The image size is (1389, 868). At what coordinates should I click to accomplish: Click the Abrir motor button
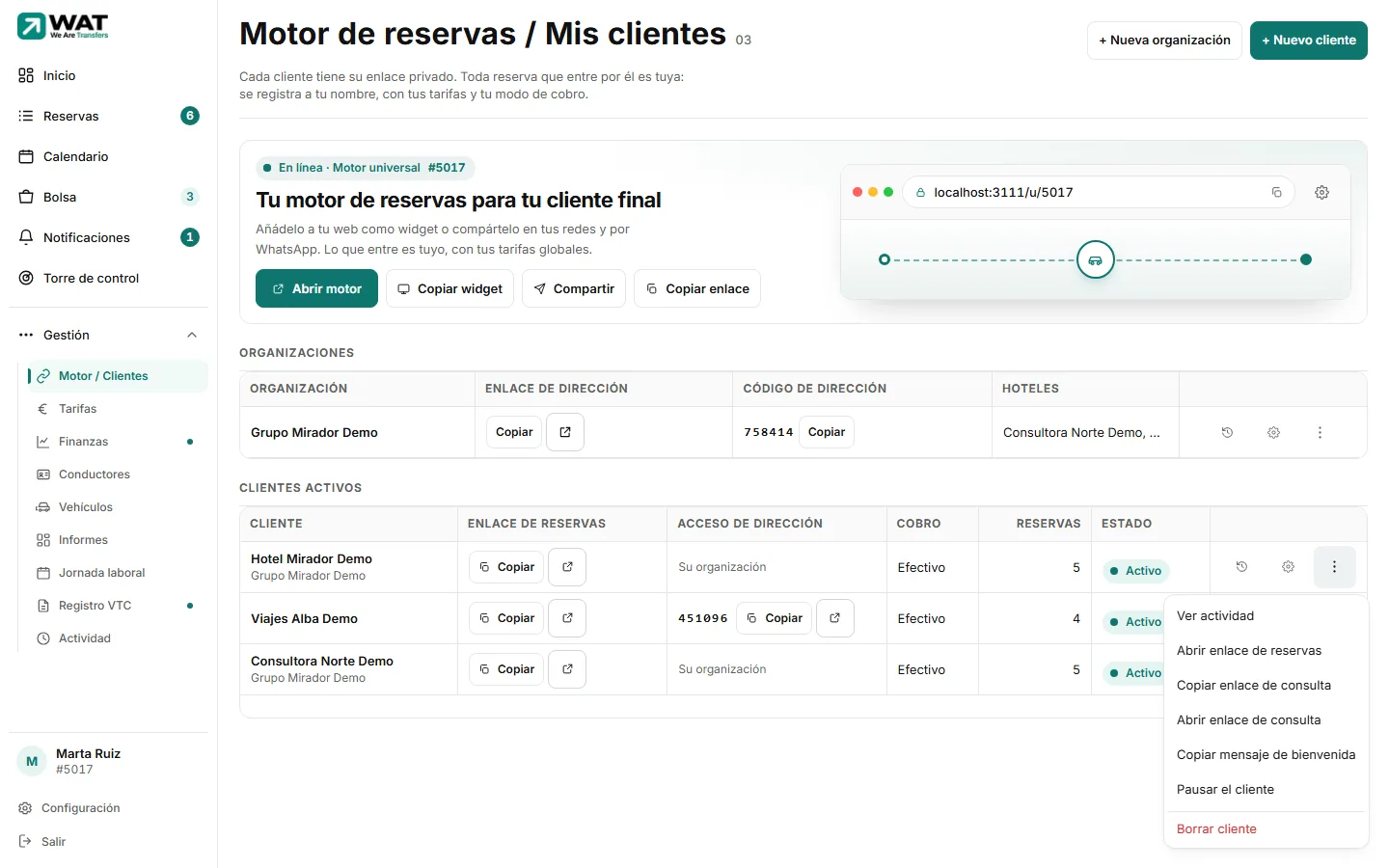(316, 288)
